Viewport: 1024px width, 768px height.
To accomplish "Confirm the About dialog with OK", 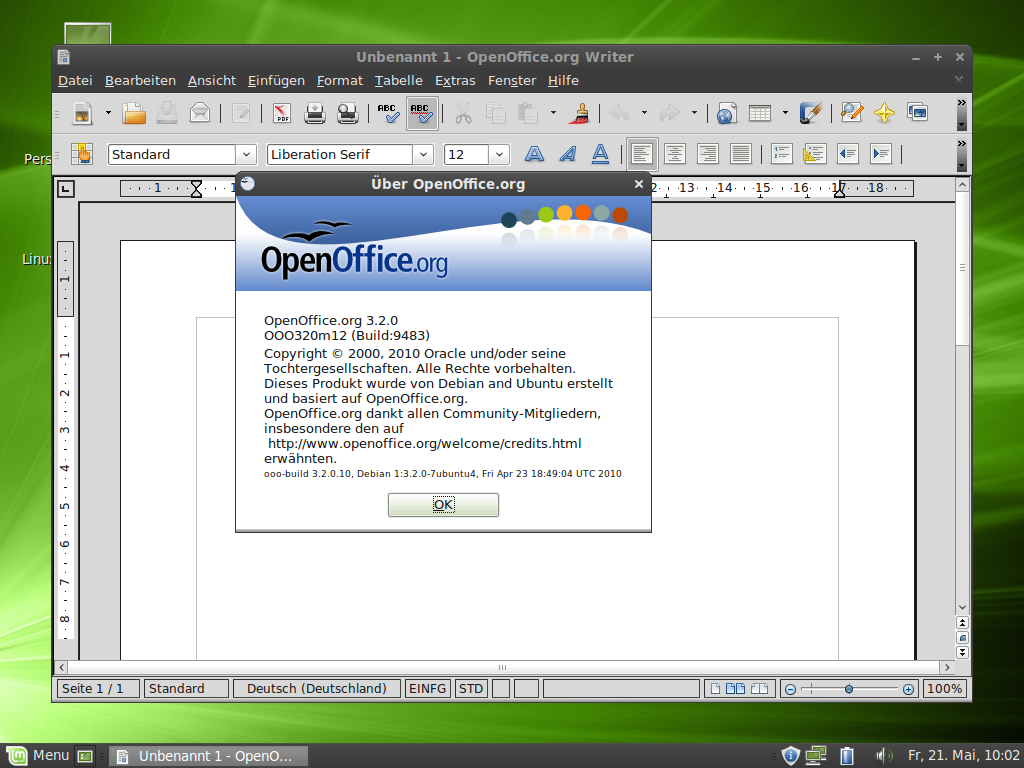I will point(443,505).
